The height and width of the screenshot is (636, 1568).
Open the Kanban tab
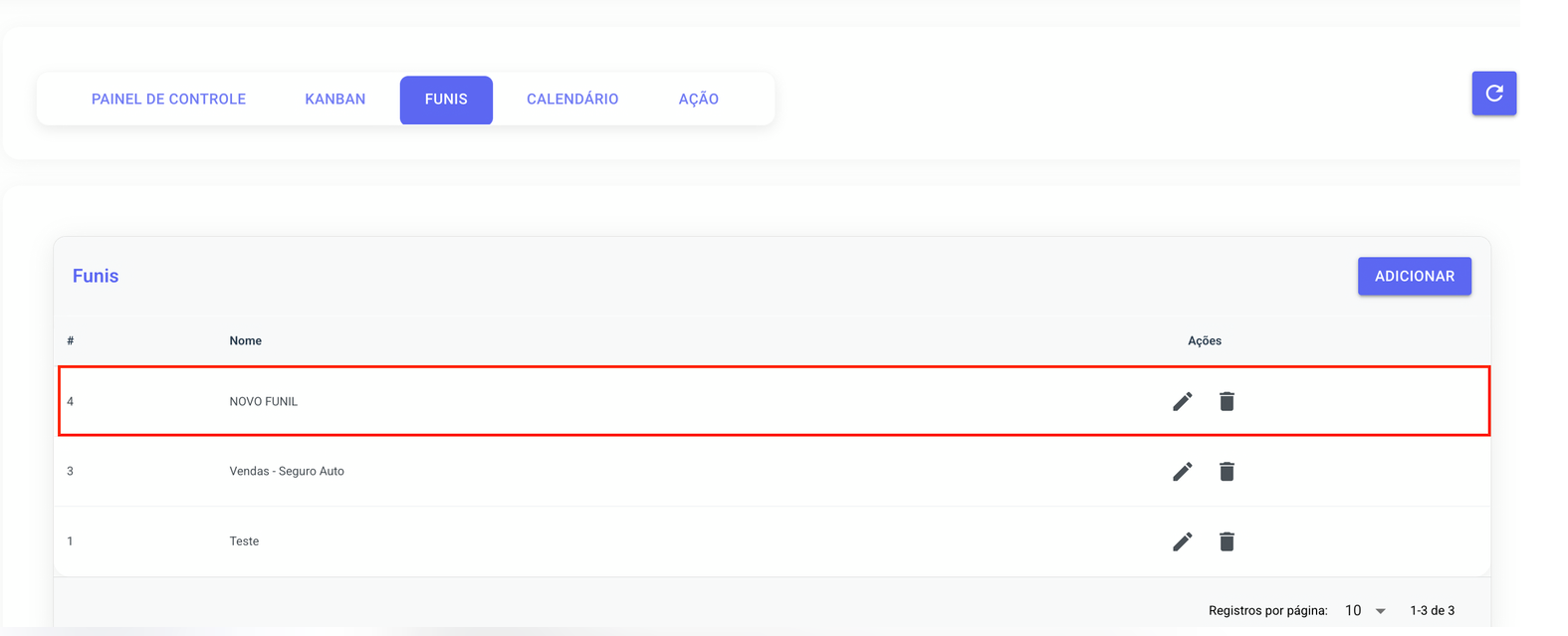335,100
